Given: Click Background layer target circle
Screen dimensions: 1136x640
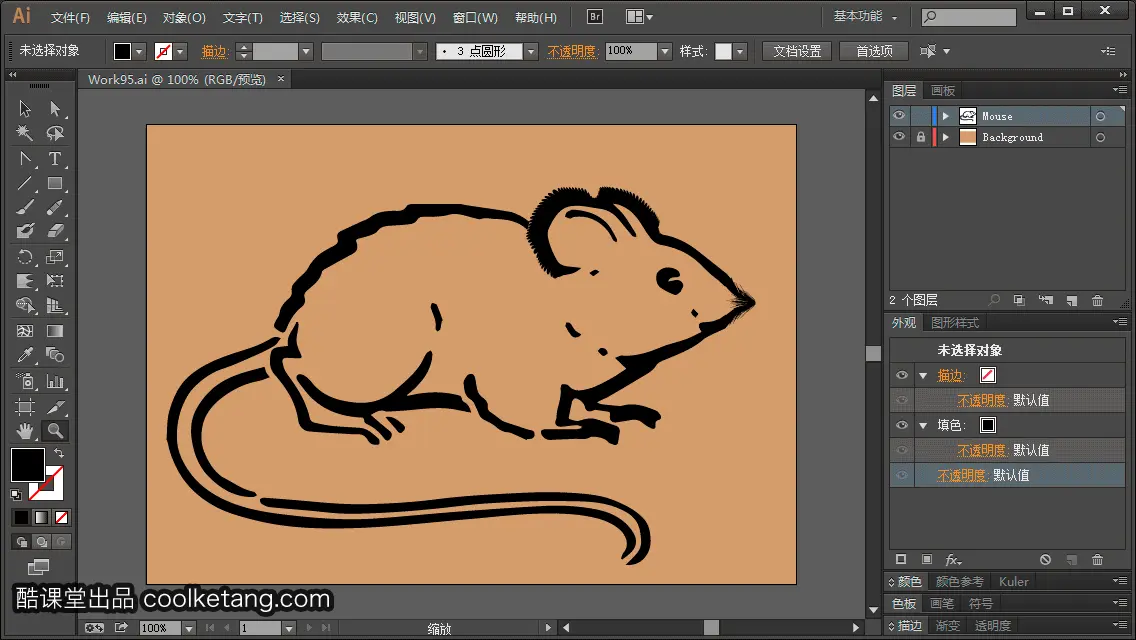Looking at the screenshot, I should [x=1100, y=137].
